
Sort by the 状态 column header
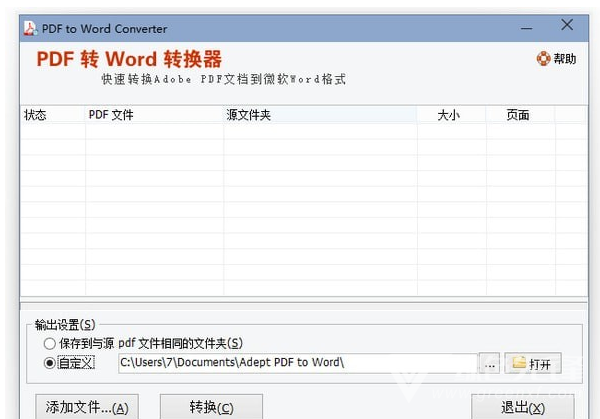(53, 115)
